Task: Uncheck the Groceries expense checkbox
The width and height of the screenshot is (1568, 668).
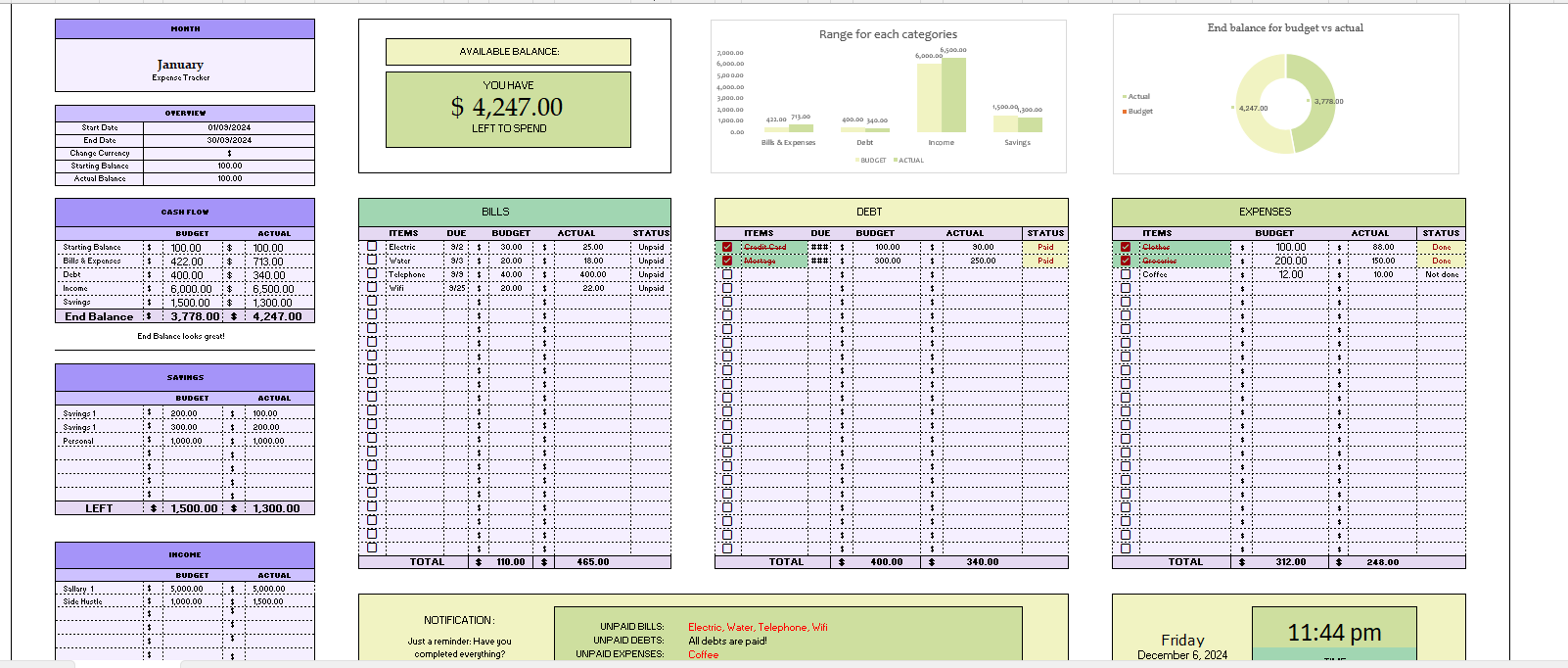Action: [x=1126, y=261]
